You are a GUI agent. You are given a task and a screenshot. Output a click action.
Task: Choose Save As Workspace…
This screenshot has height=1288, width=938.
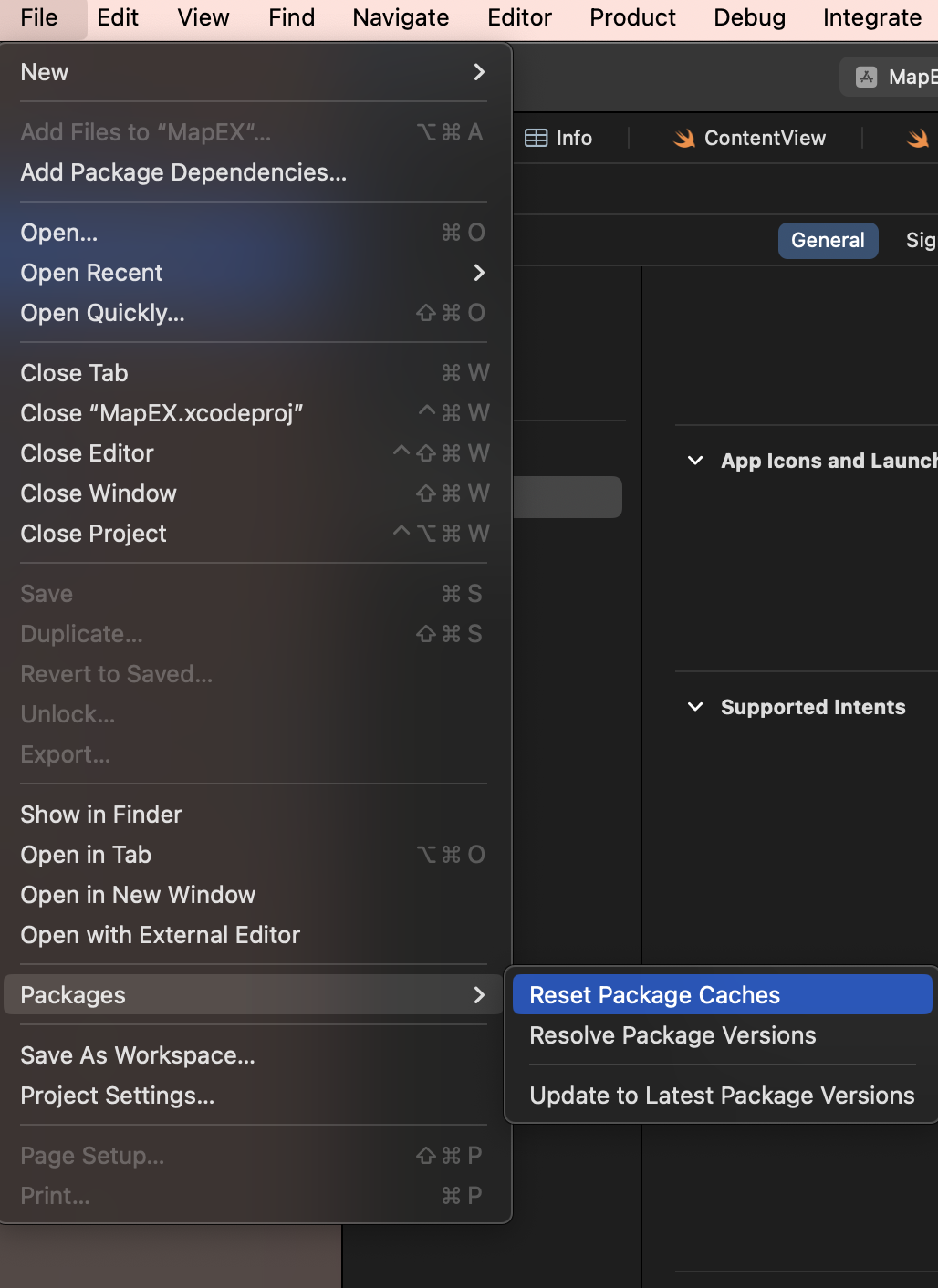click(255, 1055)
